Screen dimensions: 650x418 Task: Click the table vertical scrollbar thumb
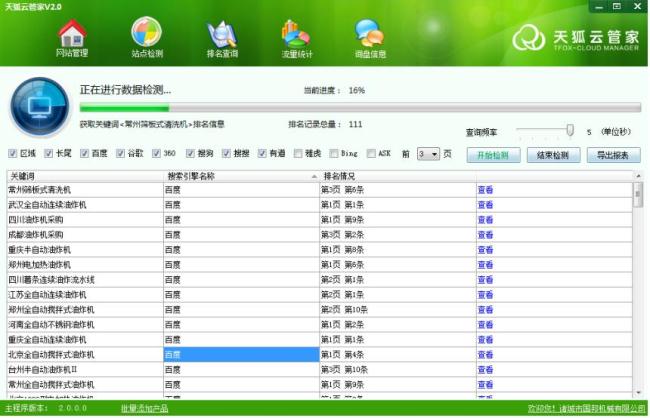coord(638,195)
